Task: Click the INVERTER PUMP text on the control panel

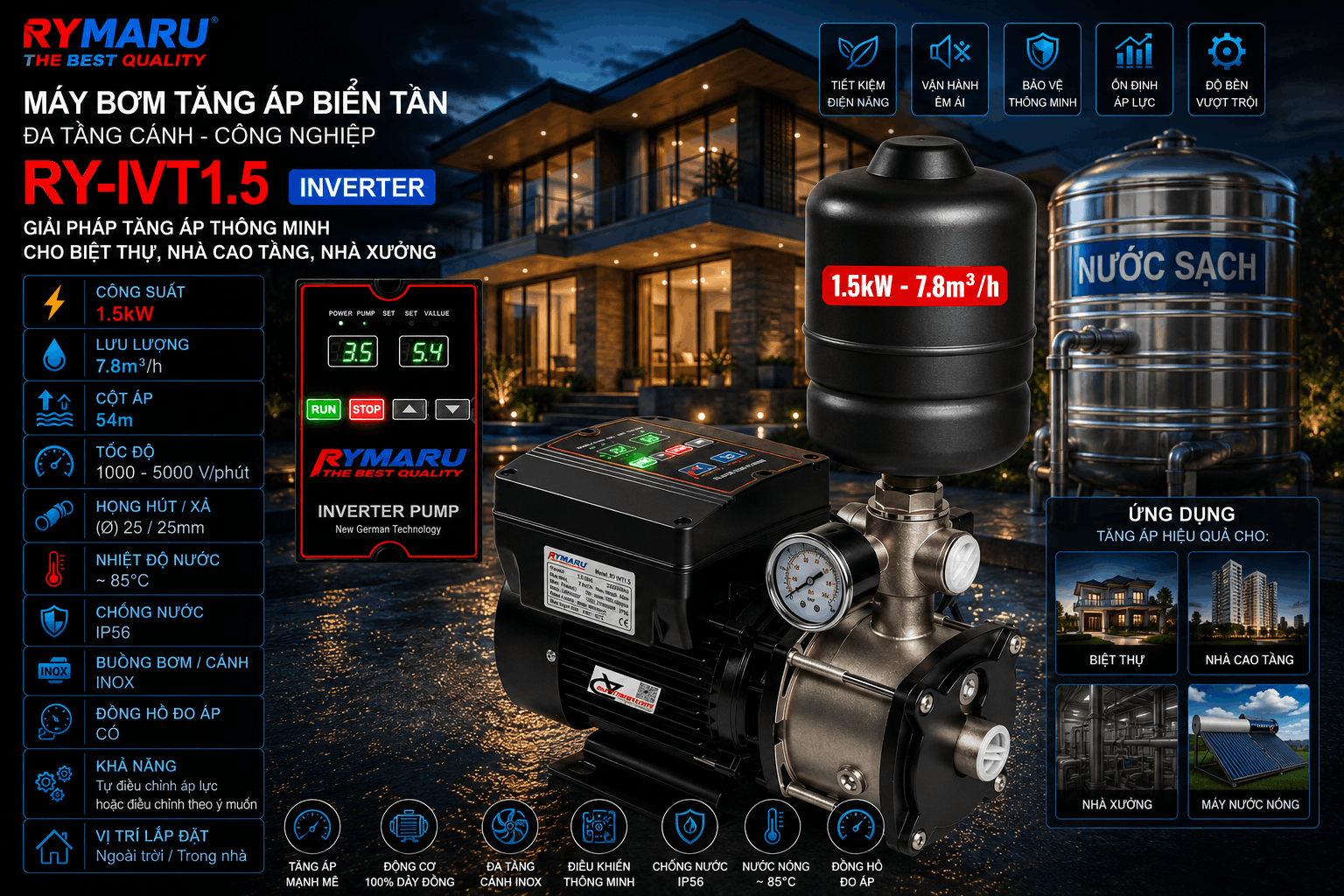Action: (x=388, y=511)
